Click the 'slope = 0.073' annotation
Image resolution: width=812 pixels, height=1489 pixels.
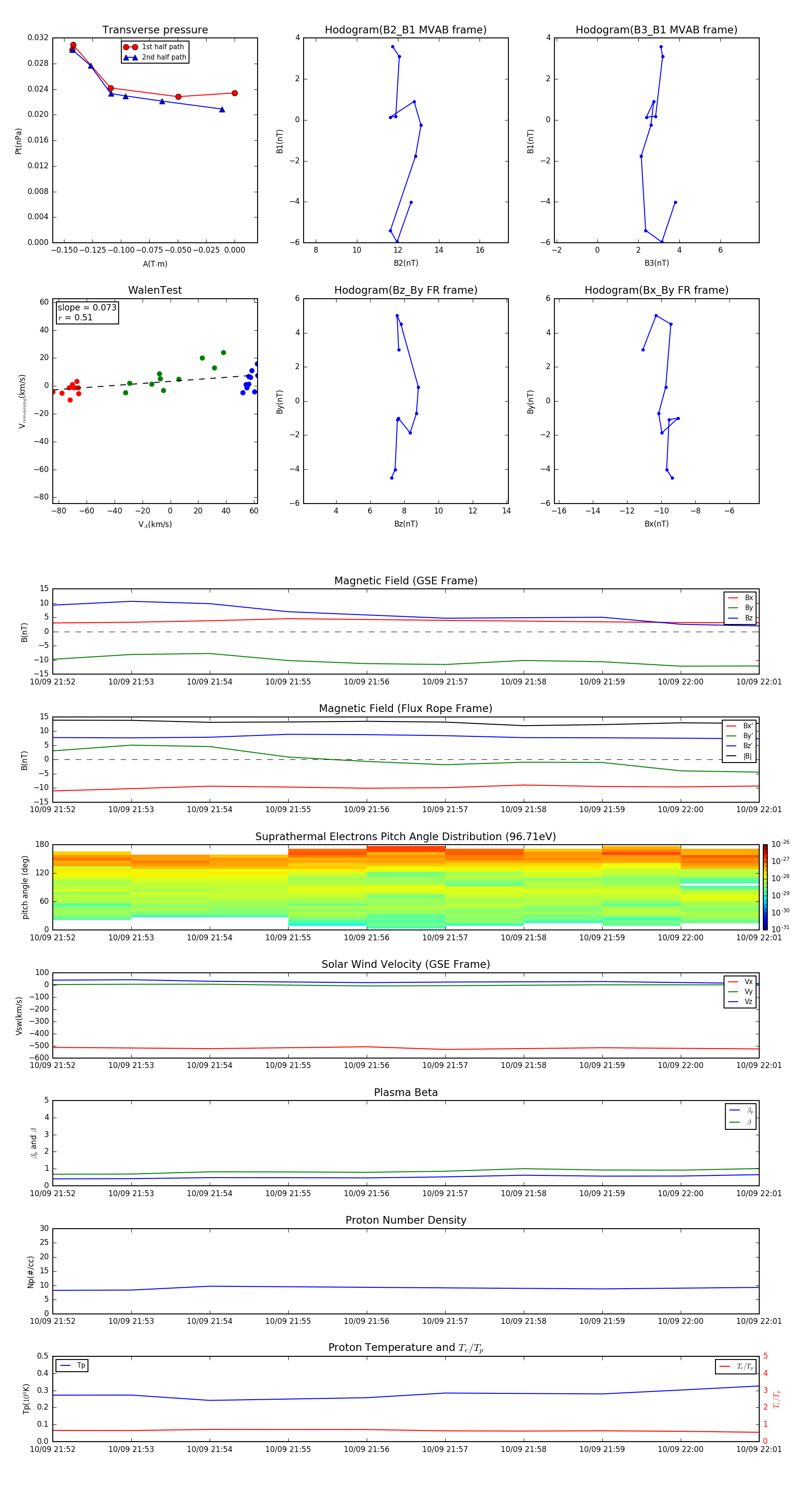(87, 308)
